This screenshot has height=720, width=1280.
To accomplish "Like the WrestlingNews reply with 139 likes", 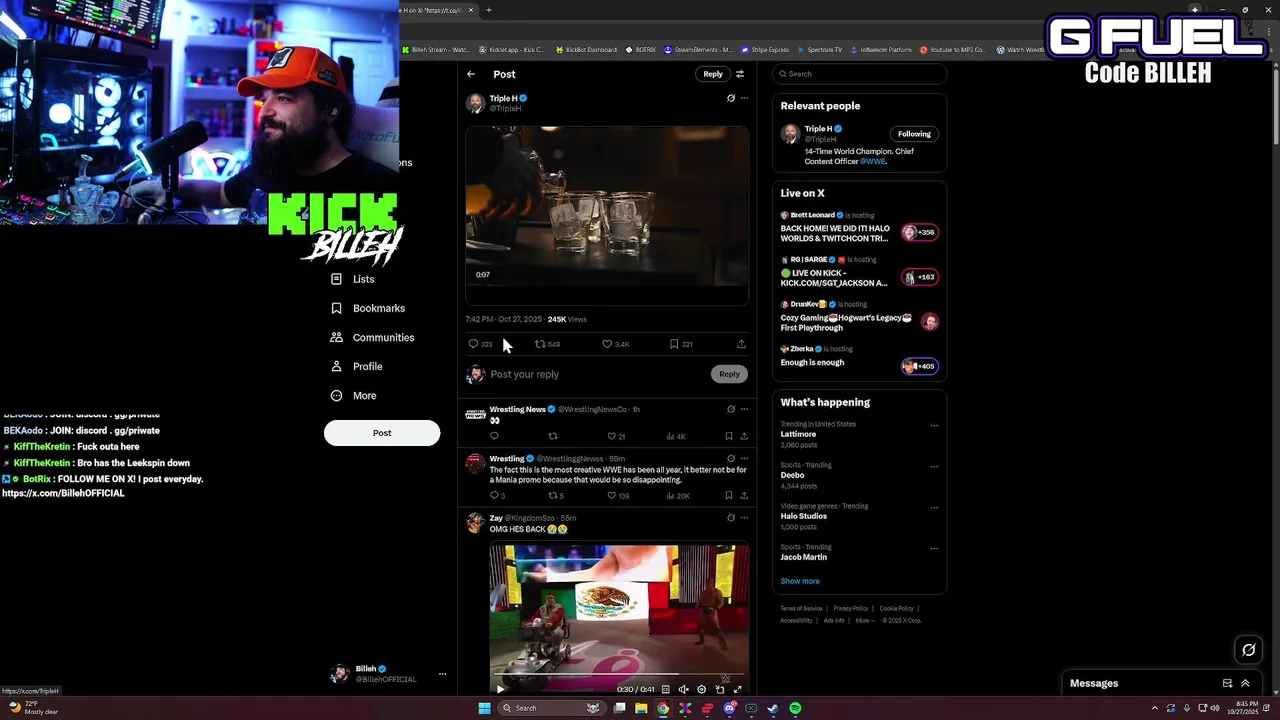I will pyautogui.click(x=618, y=495).
